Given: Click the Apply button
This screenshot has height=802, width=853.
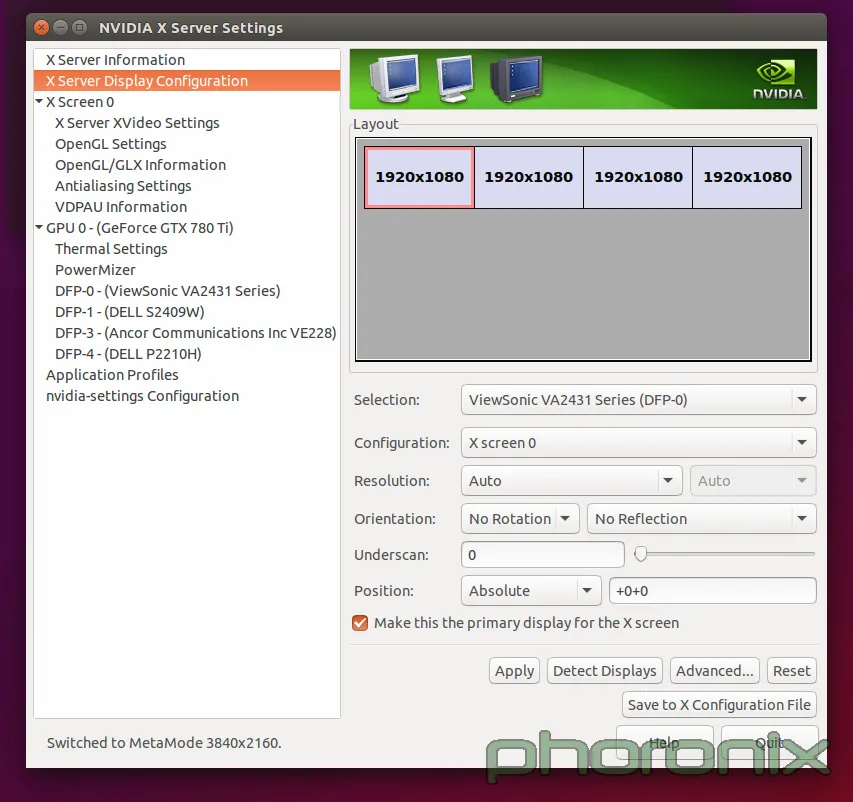Looking at the screenshot, I should click(x=514, y=671).
